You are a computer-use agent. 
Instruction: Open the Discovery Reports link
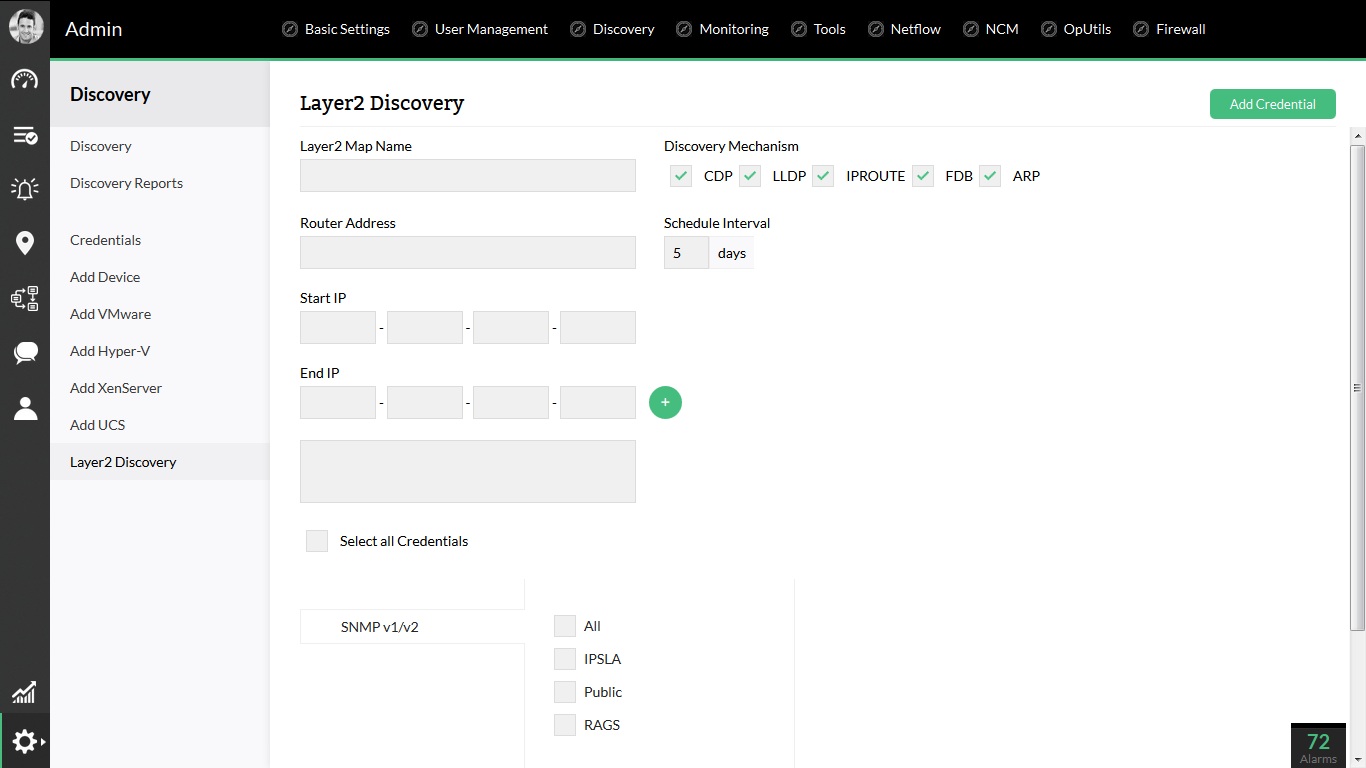pos(126,183)
